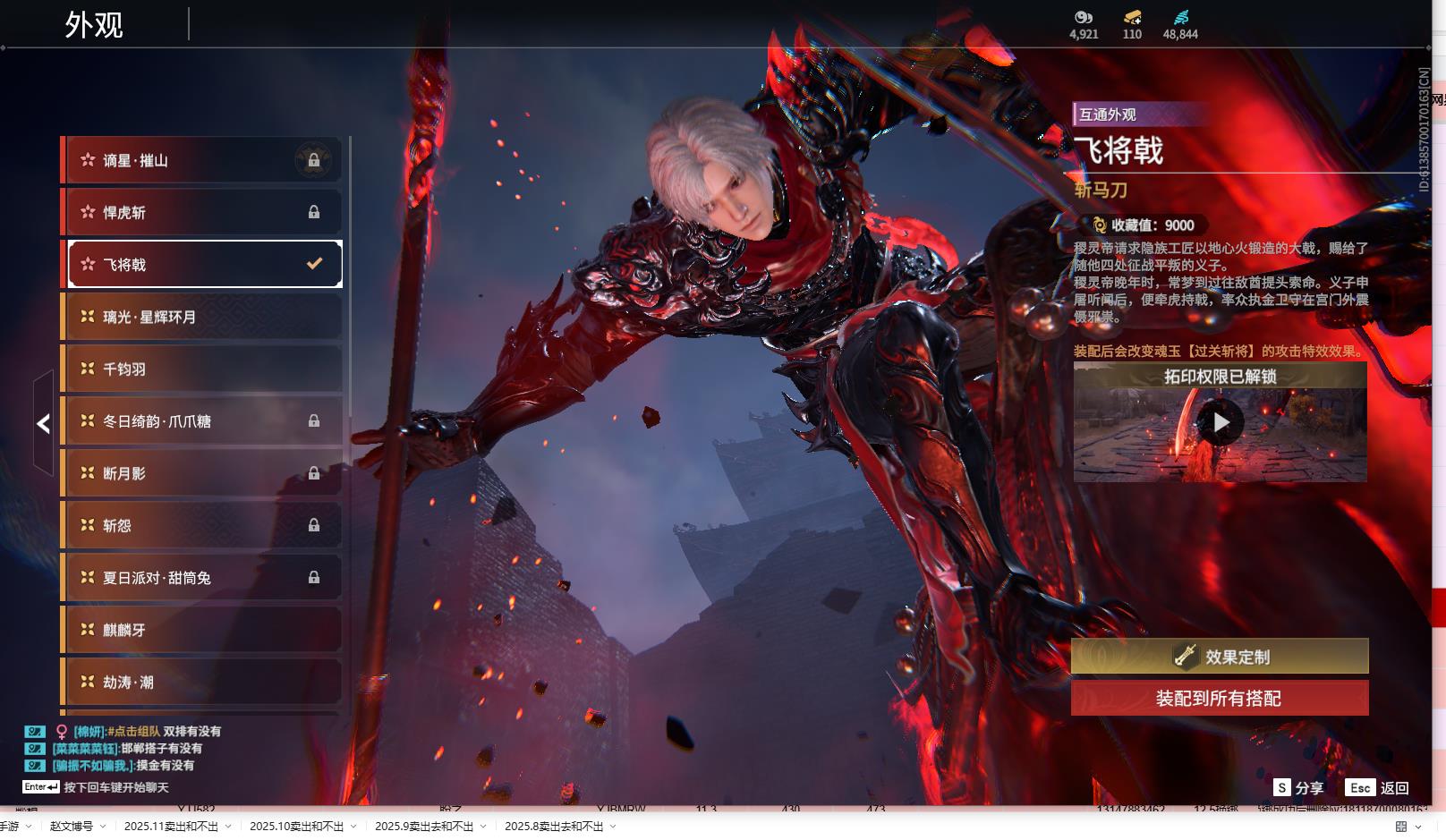Choose the 璃光·星辉环月 skin

click(x=202, y=317)
